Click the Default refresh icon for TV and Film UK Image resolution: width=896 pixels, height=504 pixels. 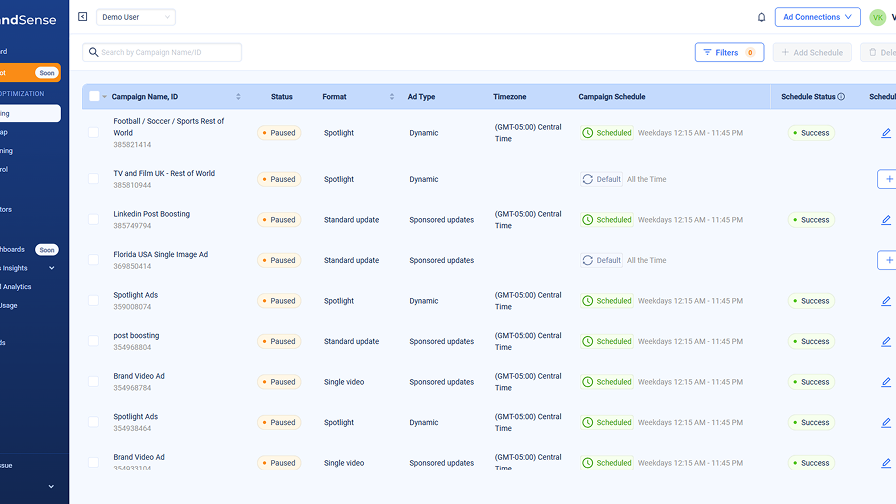coord(587,179)
